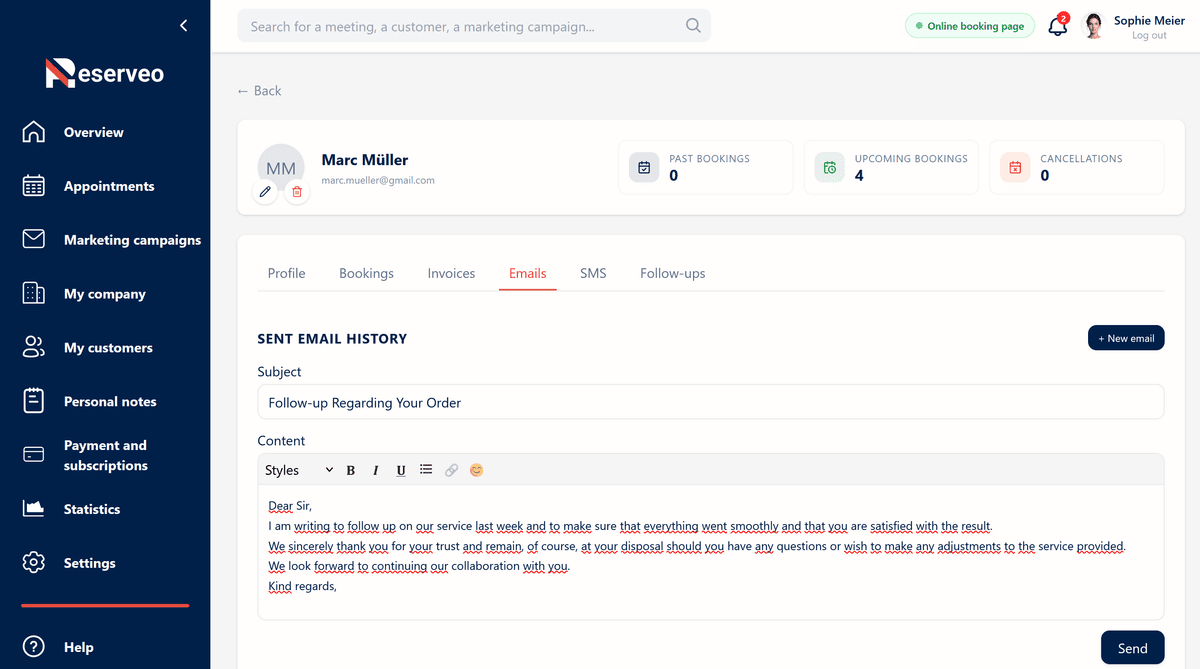Select the Emails tab
This screenshot has height=669, width=1200.
[527, 273]
